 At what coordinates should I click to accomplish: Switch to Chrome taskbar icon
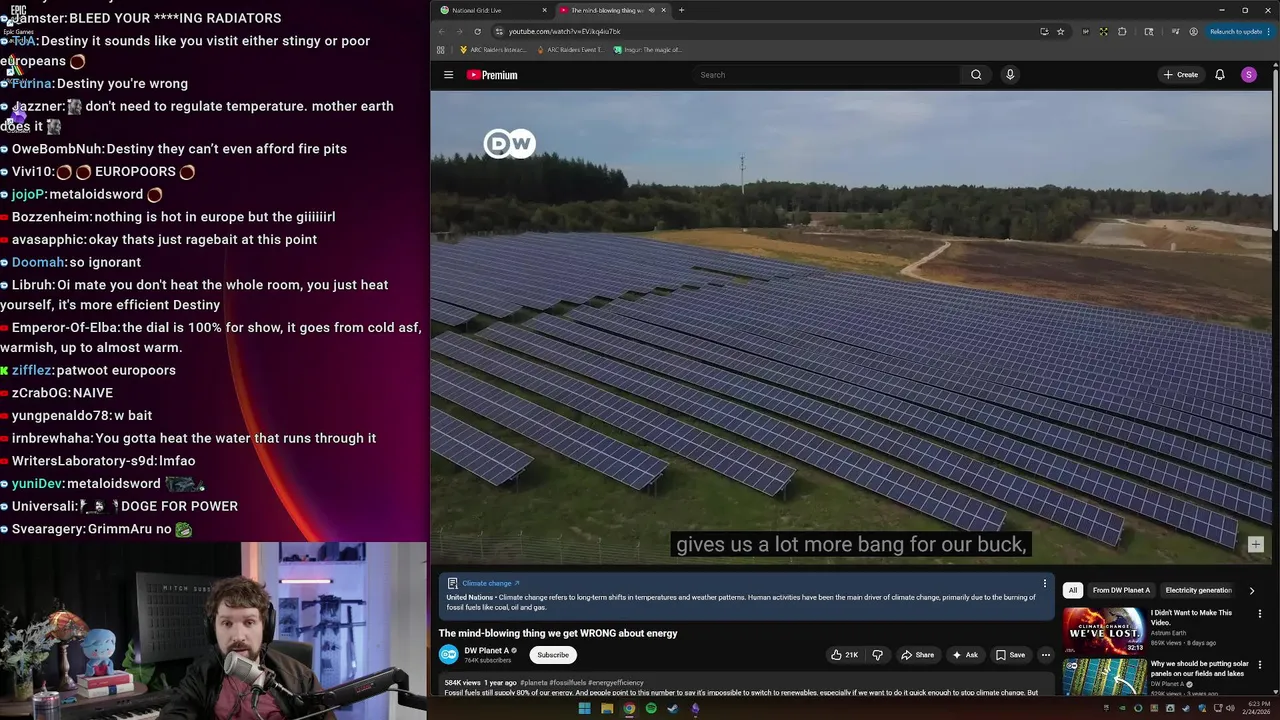(x=629, y=709)
